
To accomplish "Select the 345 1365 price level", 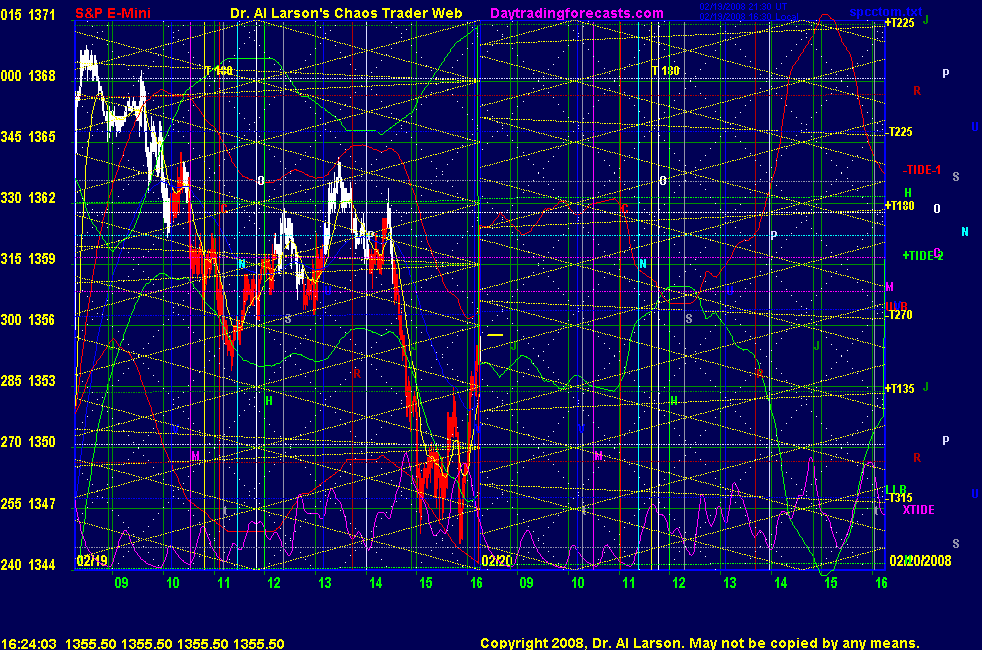I will 28,137.
